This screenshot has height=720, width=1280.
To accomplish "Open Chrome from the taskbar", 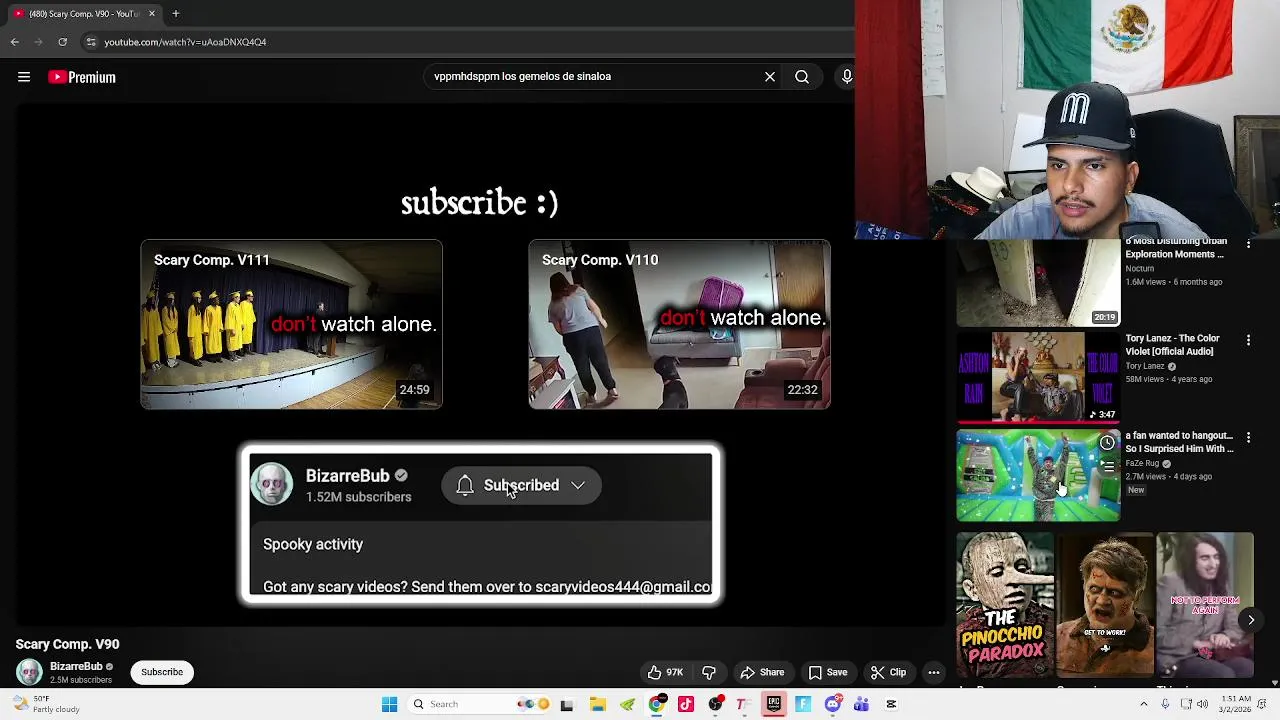I will point(656,704).
